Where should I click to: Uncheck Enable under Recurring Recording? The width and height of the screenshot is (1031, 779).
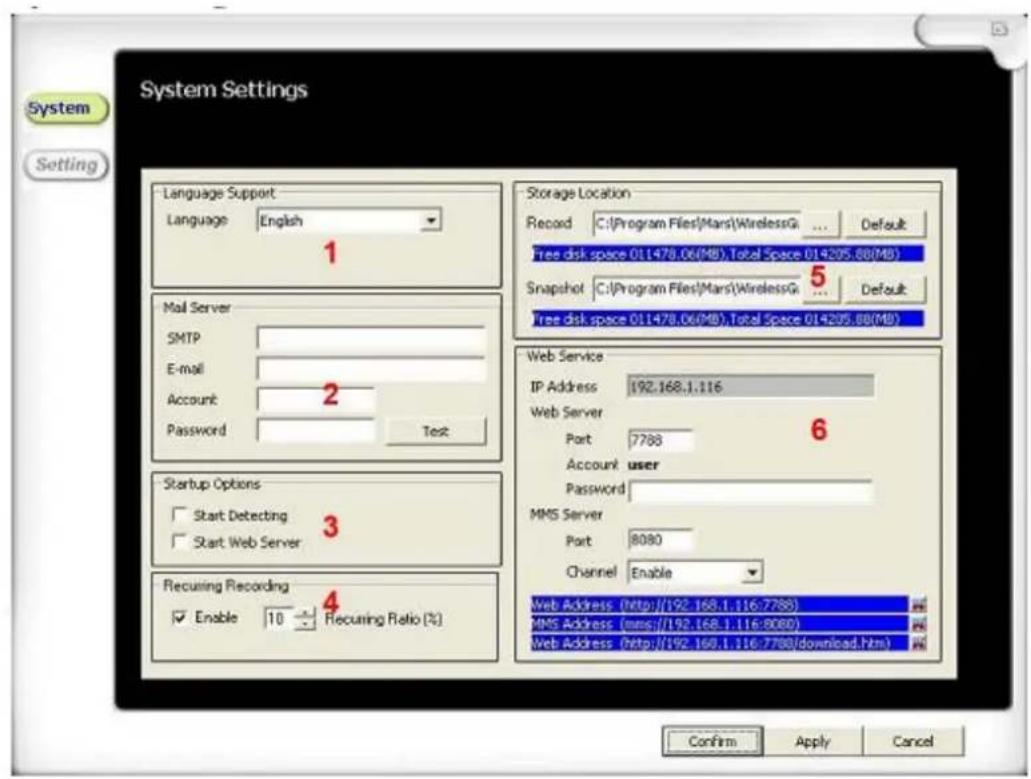(x=178, y=618)
